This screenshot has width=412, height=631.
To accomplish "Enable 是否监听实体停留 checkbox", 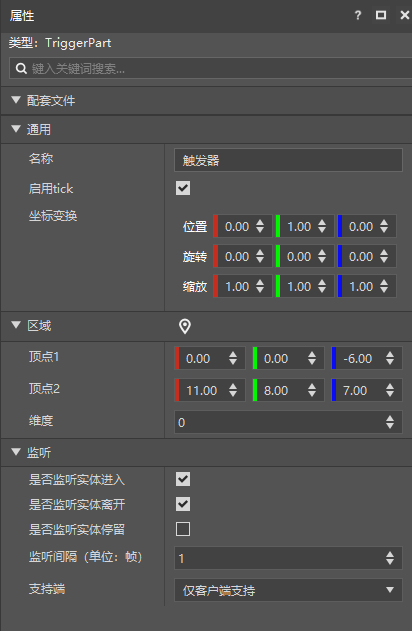I will [x=183, y=529].
